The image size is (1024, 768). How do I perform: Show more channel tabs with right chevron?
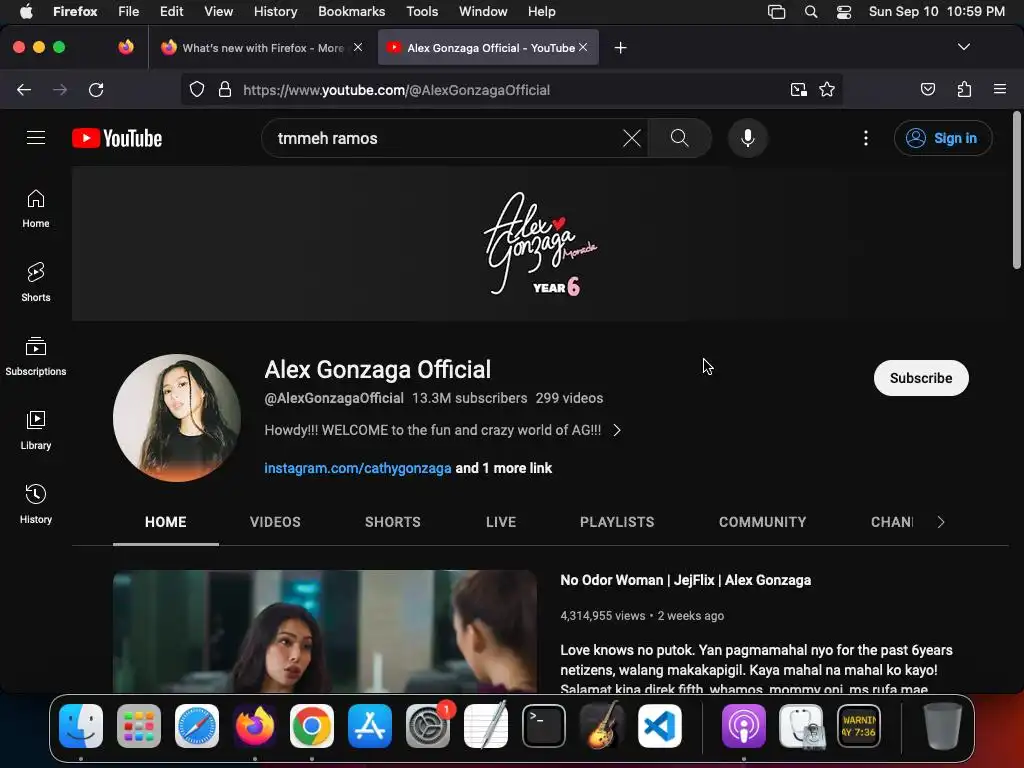pyautogui.click(x=940, y=522)
